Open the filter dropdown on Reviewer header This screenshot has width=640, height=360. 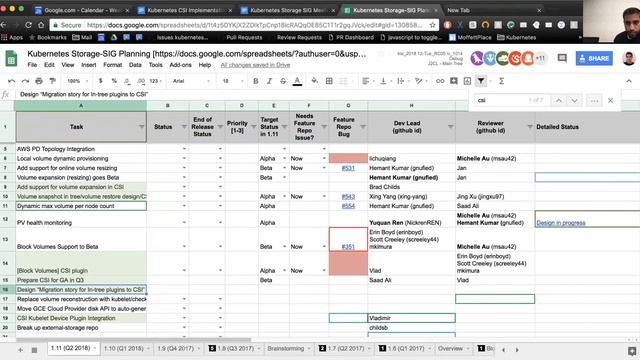point(530,127)
